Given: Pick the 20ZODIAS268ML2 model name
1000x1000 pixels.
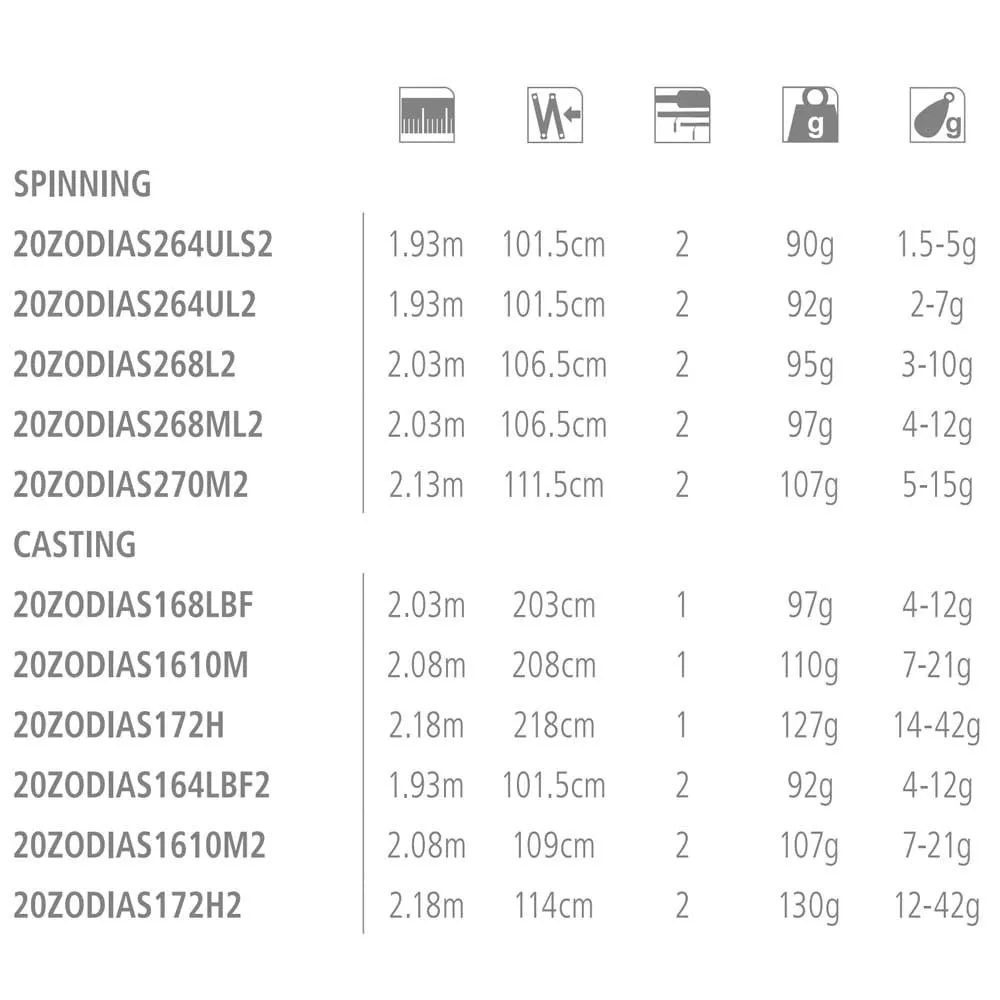Looking at the screenshot, I should click(138, 425).
